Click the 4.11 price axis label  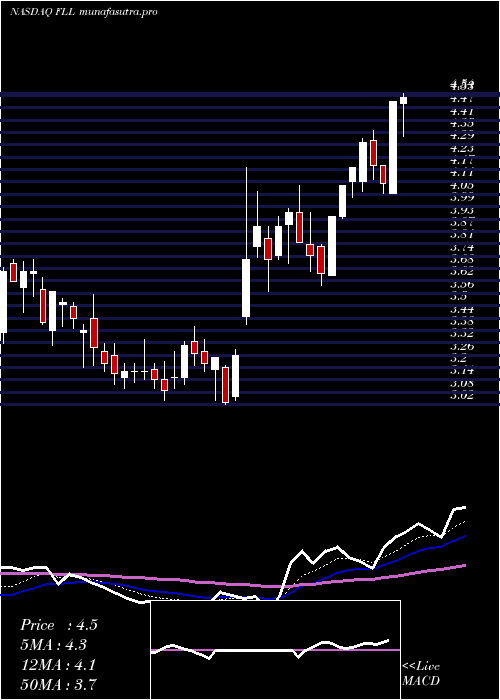tap(462, 173)
